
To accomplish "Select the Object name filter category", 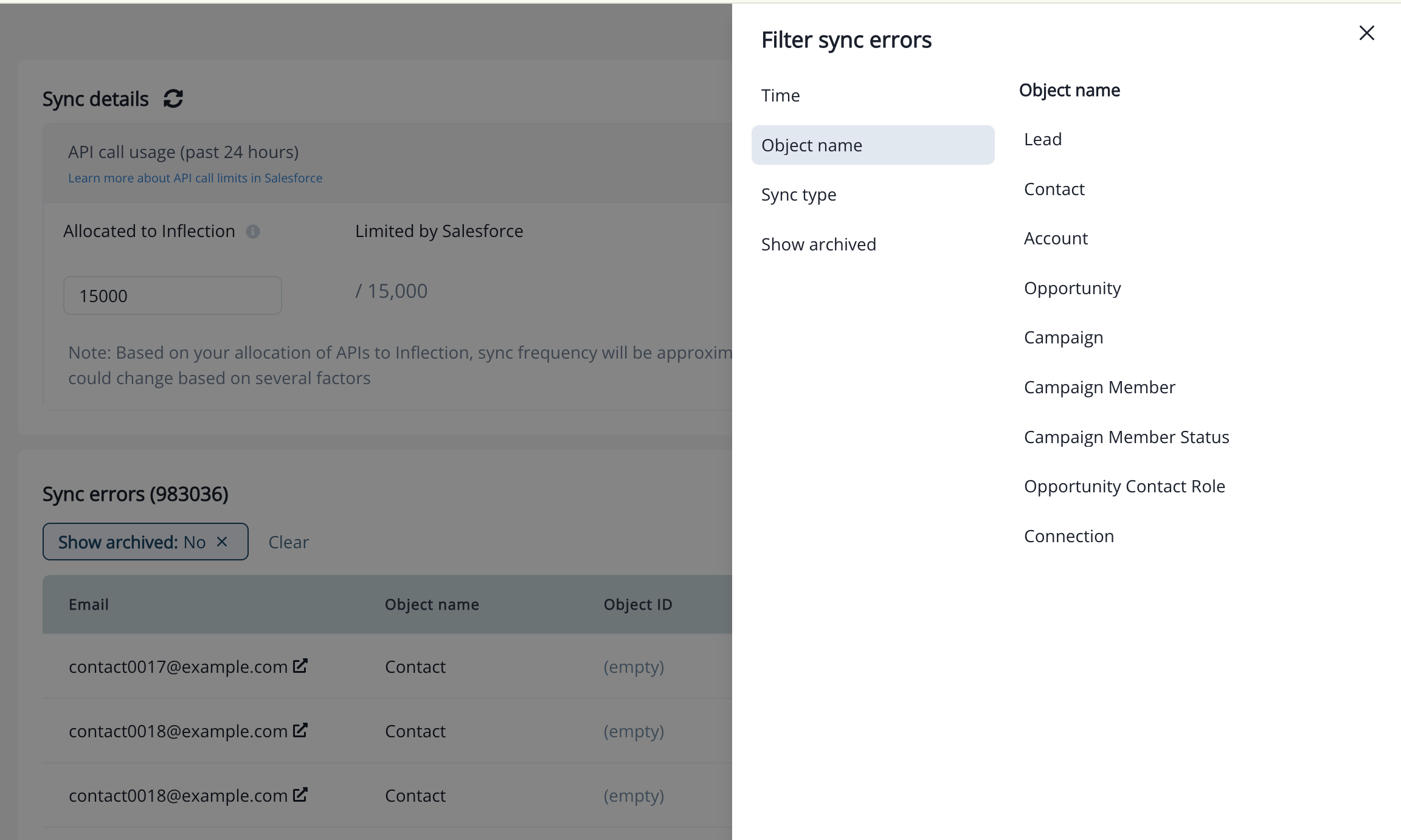I will pyautogui.click(x=873, y=145).
